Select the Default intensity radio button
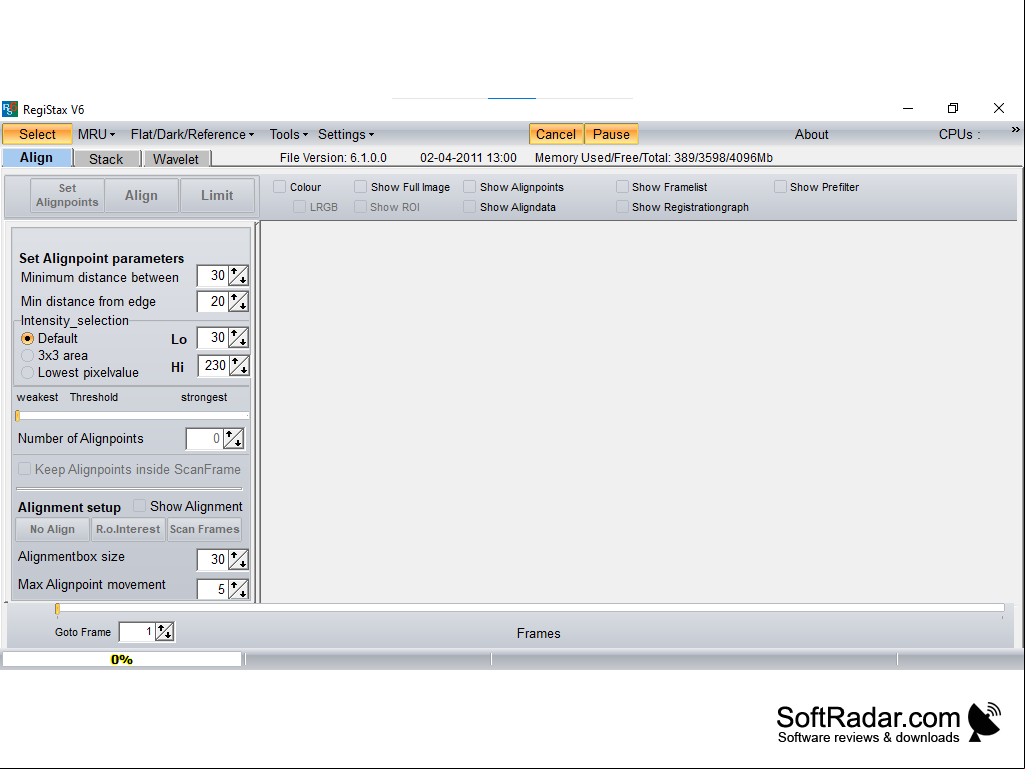This screenshot has width=1025, height=769. [27, 339]
